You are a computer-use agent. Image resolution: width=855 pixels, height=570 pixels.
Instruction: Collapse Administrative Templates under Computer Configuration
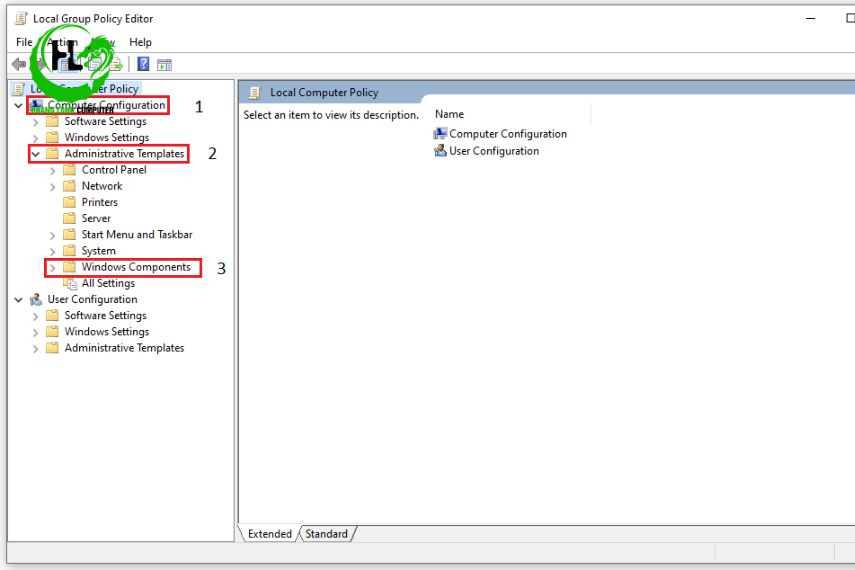pyautogui.click(x=35, y=154)
